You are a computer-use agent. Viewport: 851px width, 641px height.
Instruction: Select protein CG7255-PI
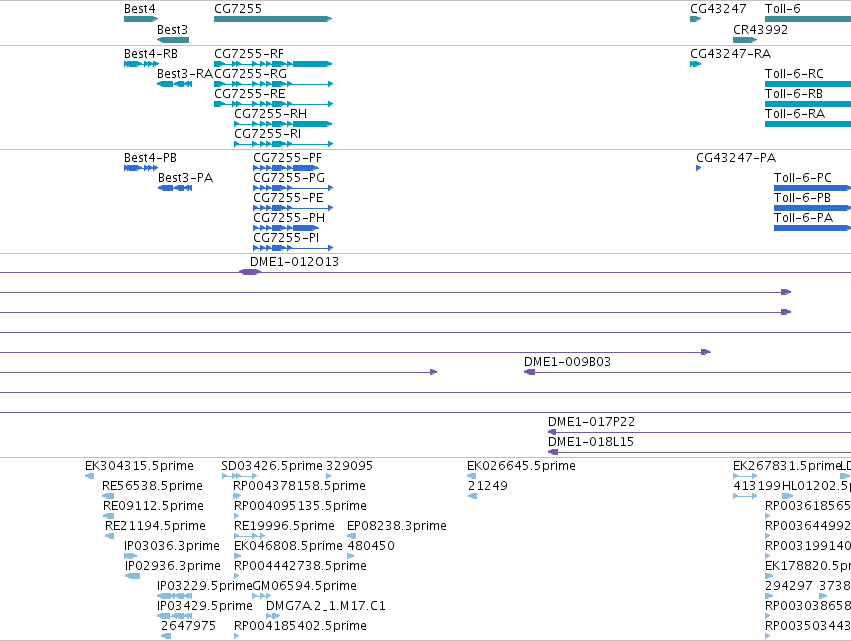pos(293,248)
